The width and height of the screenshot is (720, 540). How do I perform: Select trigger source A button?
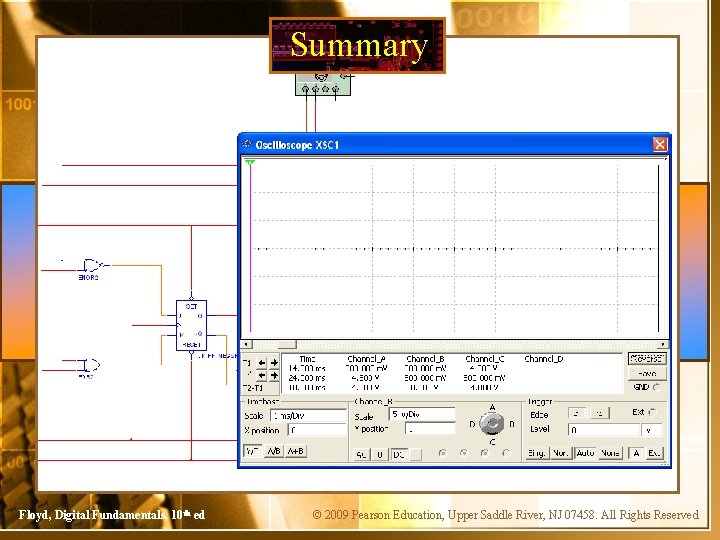coord(636,453)
